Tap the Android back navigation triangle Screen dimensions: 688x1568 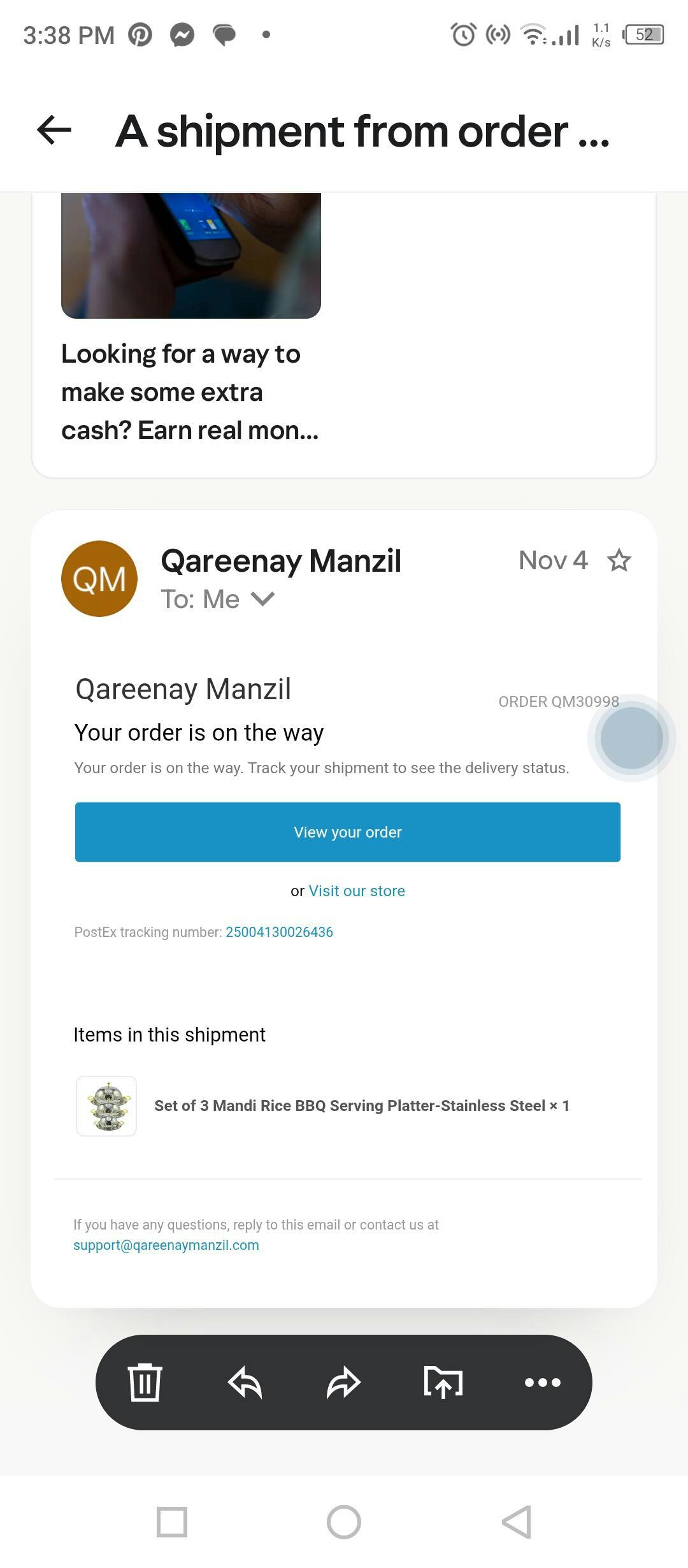(x=516, y=1522)
